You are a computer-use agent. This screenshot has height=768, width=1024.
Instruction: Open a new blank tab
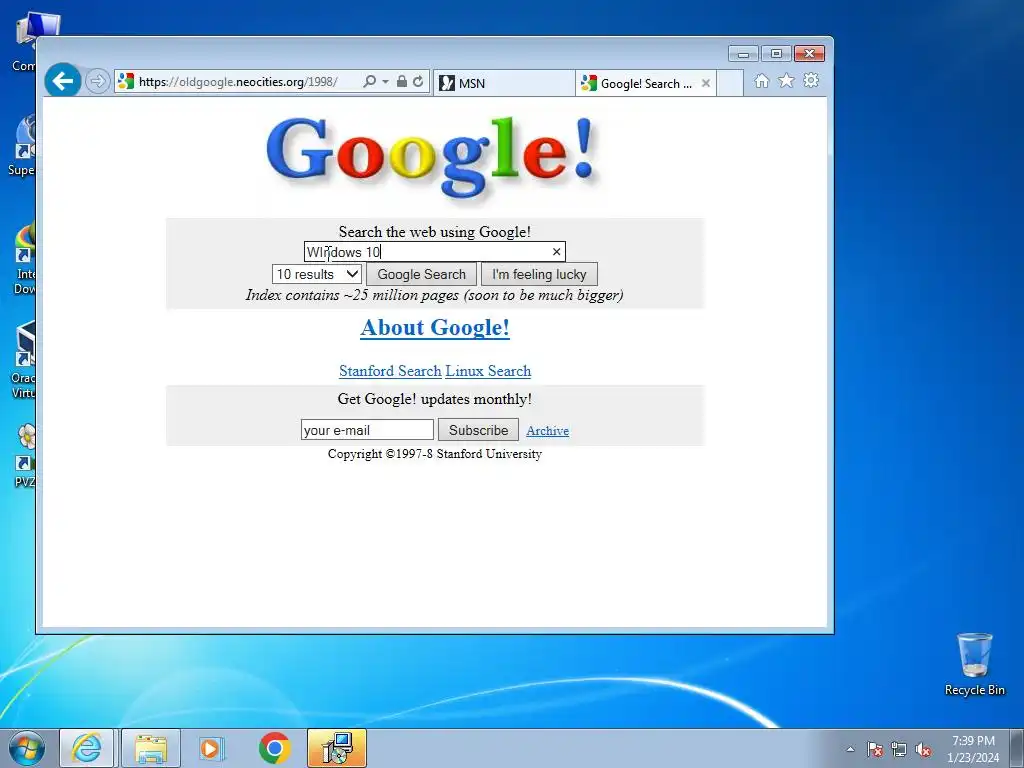point(730,84)
